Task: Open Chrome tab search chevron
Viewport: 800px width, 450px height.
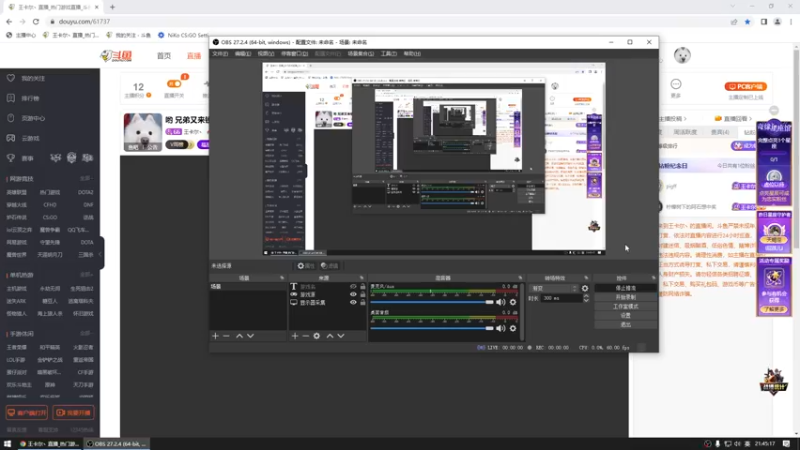Action: pyautogui.click(x=733, y=7)
